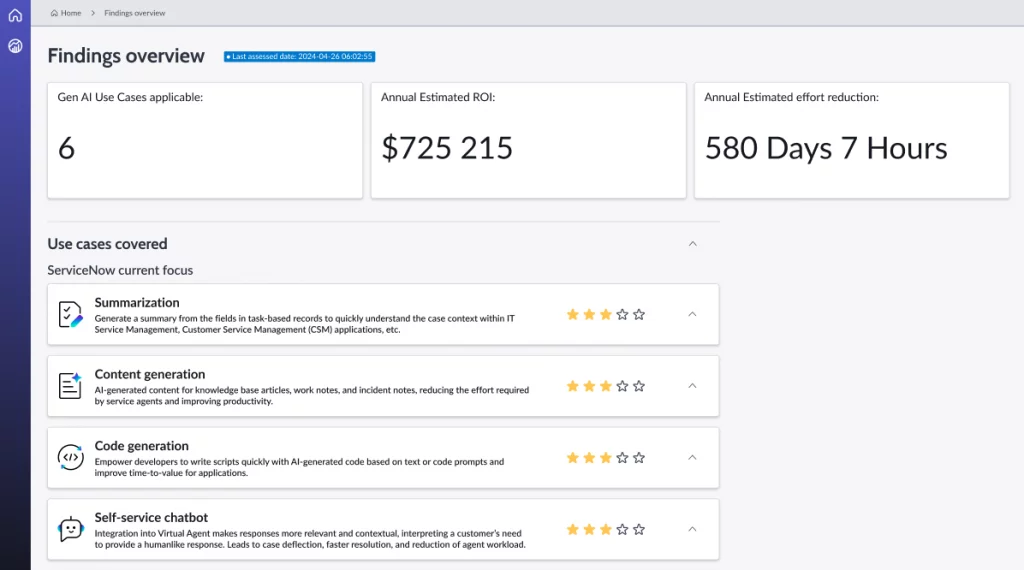Viewport: 1024px width, 570px height.
Task: Open the Content generation use case title
Action: pyautogui.click(x=150, y=375)
